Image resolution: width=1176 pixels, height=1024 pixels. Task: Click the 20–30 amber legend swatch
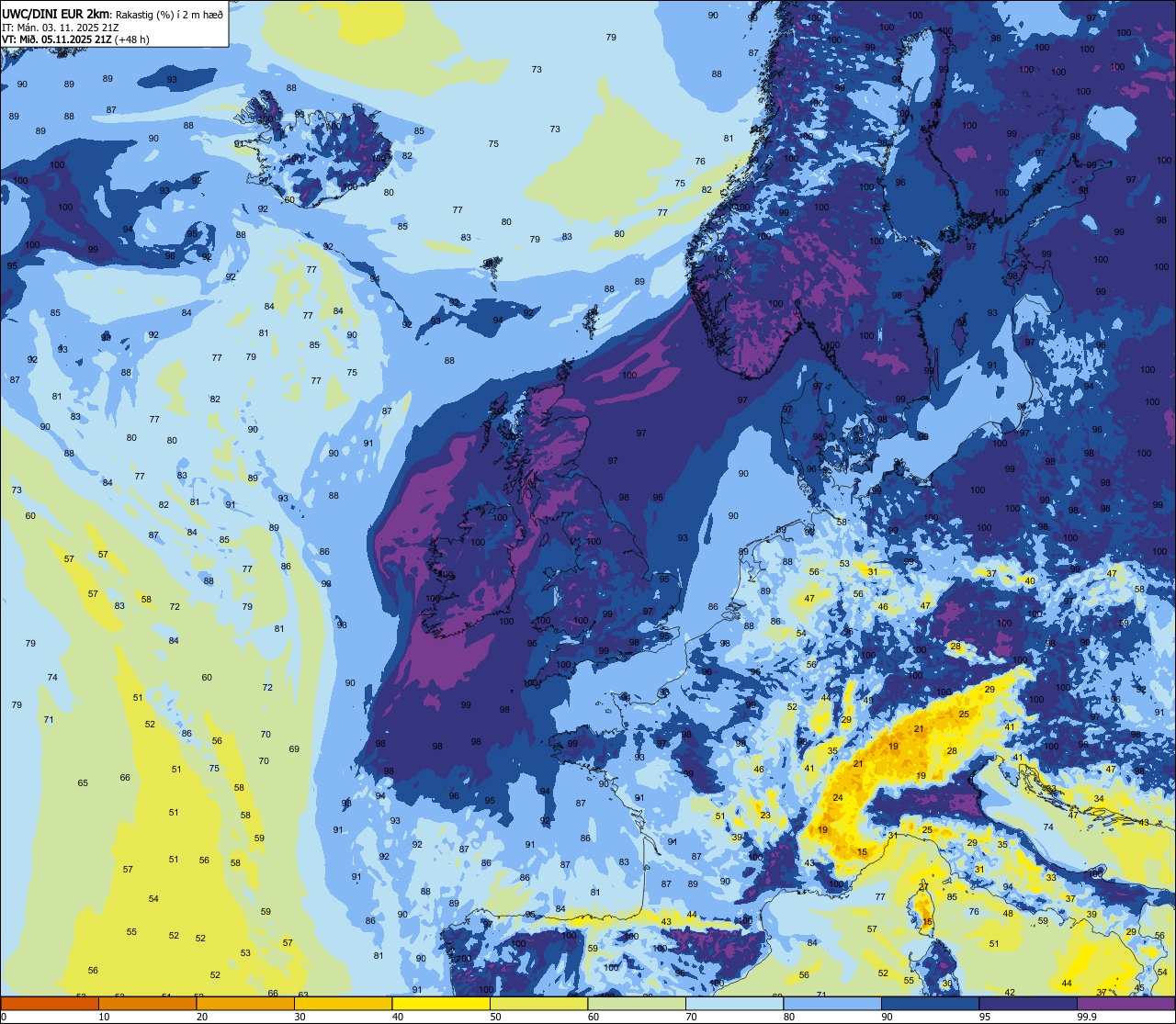pyautogui.click(x=245, y=1003)
